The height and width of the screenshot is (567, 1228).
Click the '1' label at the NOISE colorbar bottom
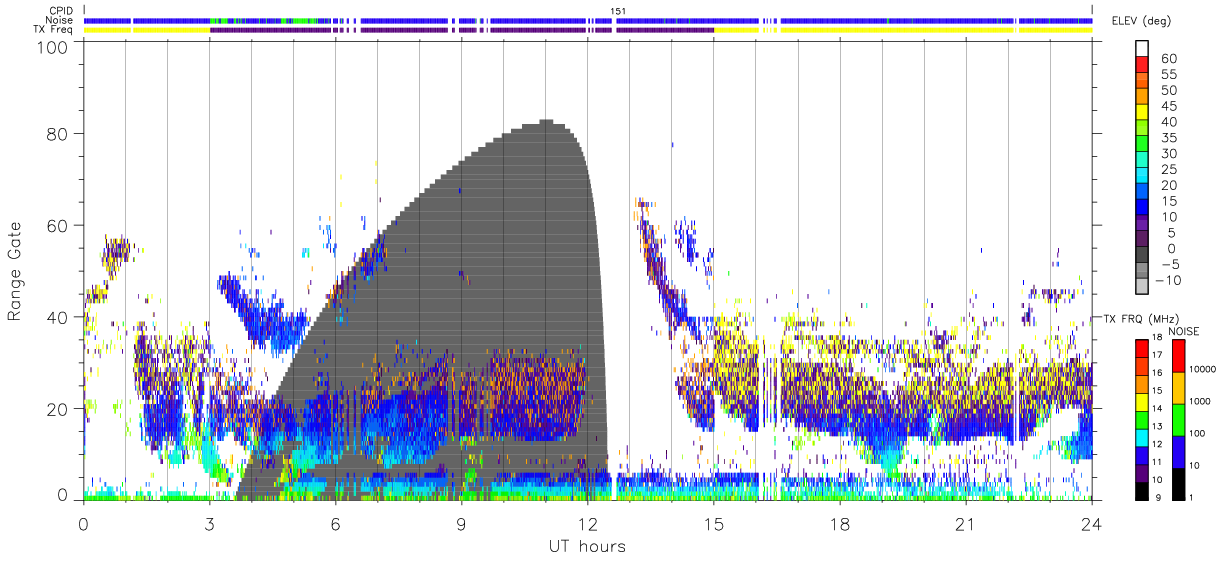pyautogui.click(x=1192, y=497)
